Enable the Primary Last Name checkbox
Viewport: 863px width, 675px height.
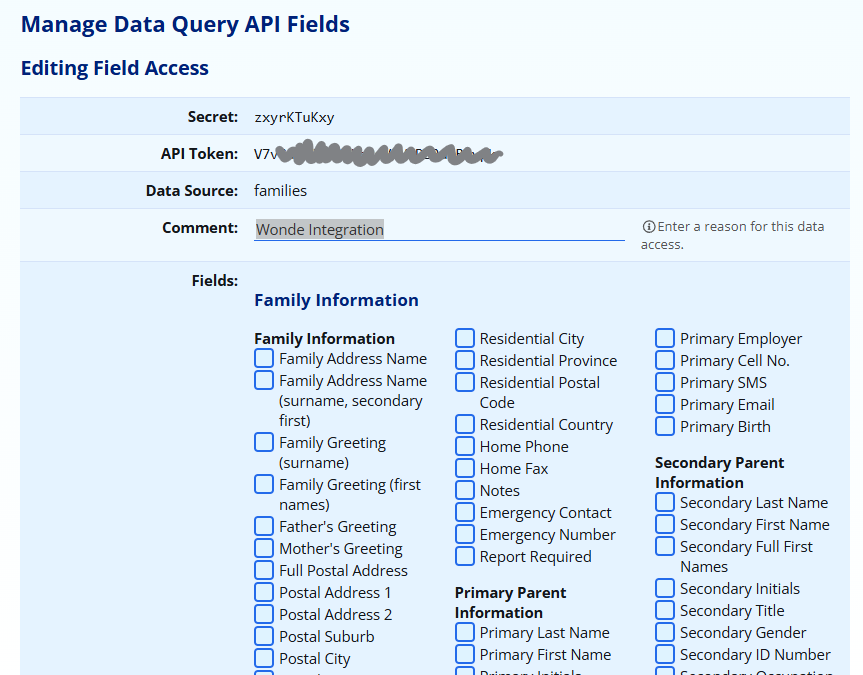coord(465,632)
